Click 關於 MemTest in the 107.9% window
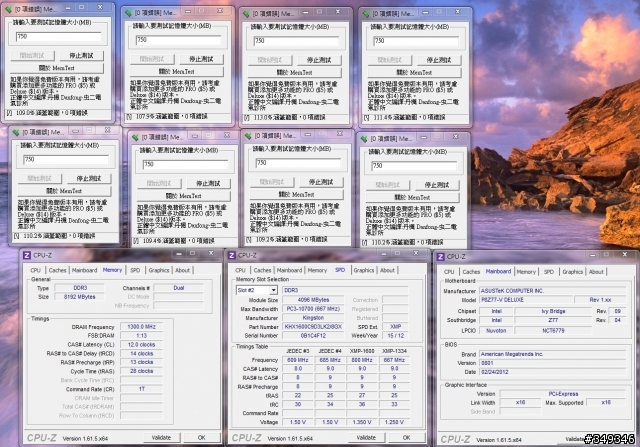This screenshot has width=640, height=447. coord(177,72)
